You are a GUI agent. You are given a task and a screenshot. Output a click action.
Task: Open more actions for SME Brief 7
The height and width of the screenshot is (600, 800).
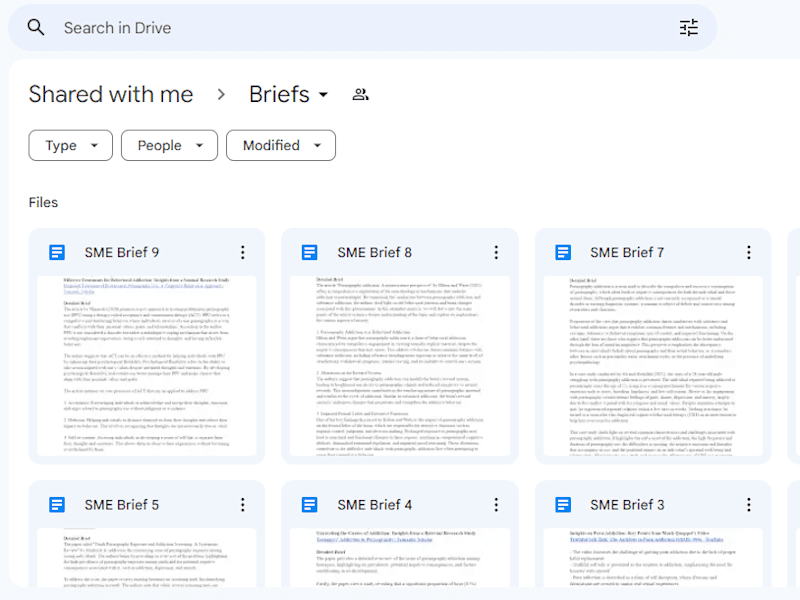click(748, 252)
